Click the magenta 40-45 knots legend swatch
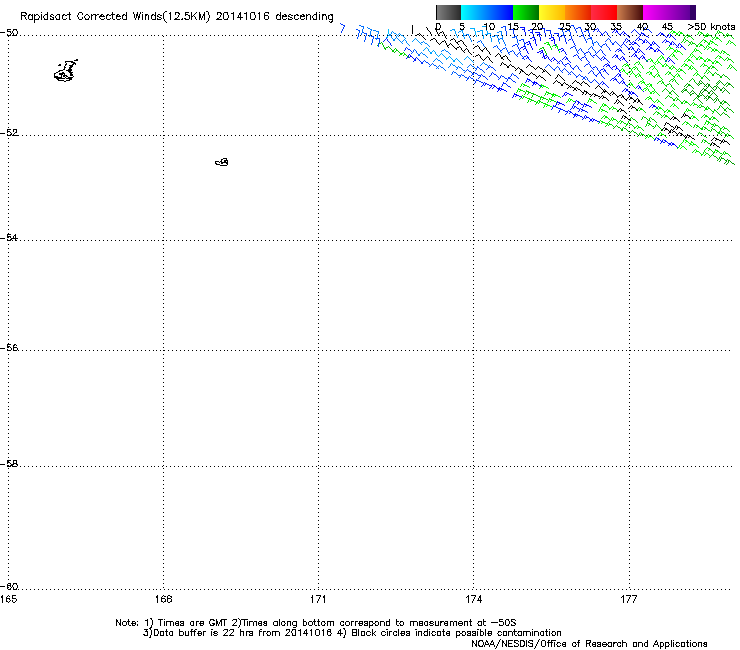740x650 pixels. click(656, 12)
